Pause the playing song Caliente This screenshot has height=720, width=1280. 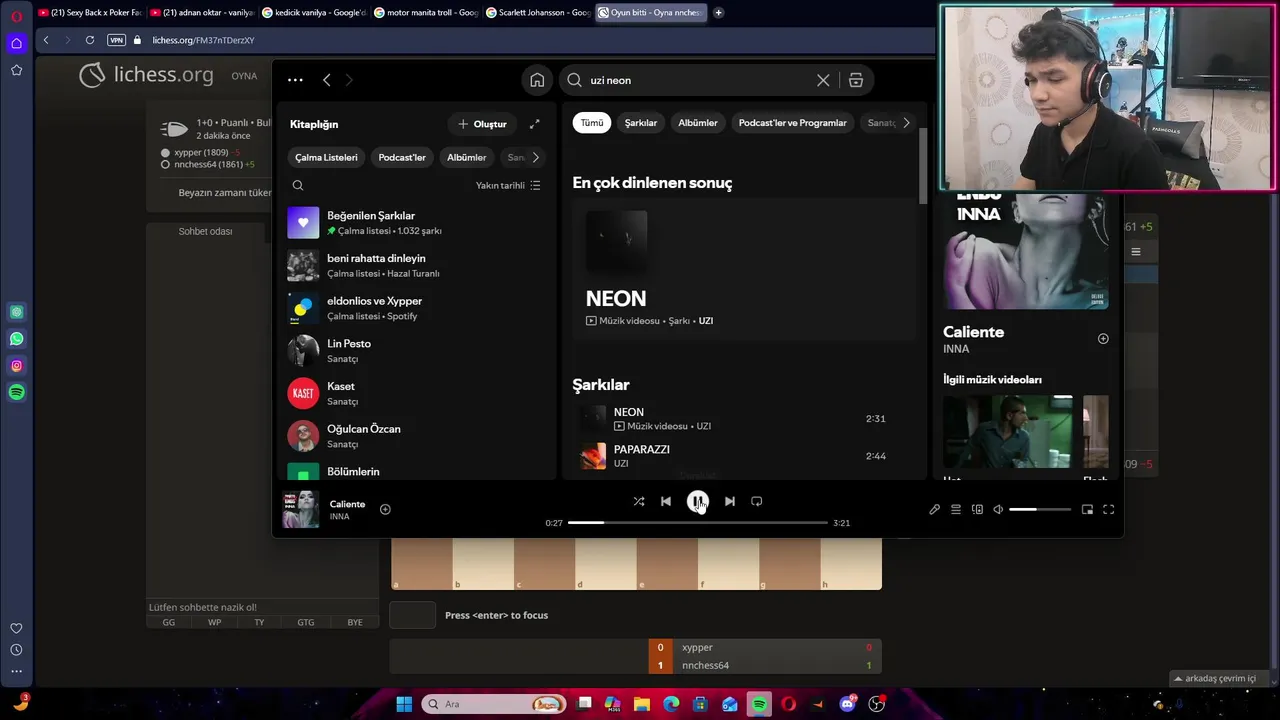[x=698, y=501]
